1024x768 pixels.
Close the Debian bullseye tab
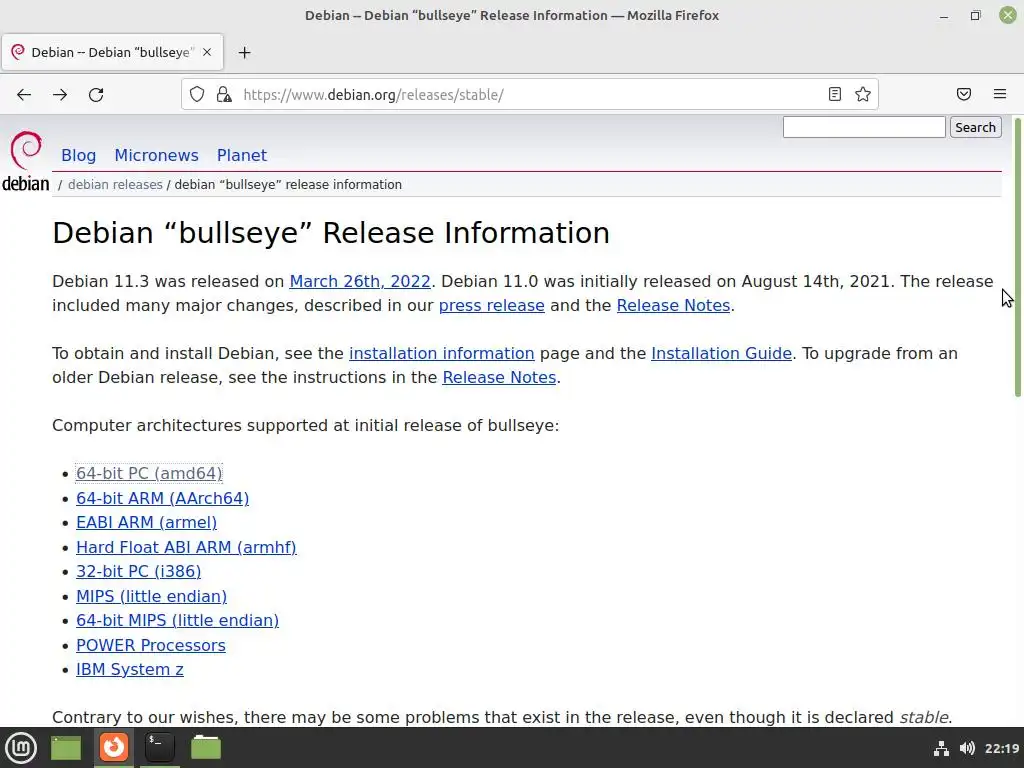(207, 52)
